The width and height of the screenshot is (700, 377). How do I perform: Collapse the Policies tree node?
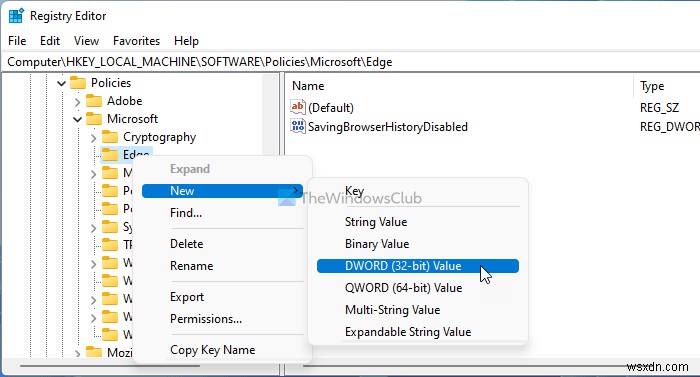coord(61,83)
